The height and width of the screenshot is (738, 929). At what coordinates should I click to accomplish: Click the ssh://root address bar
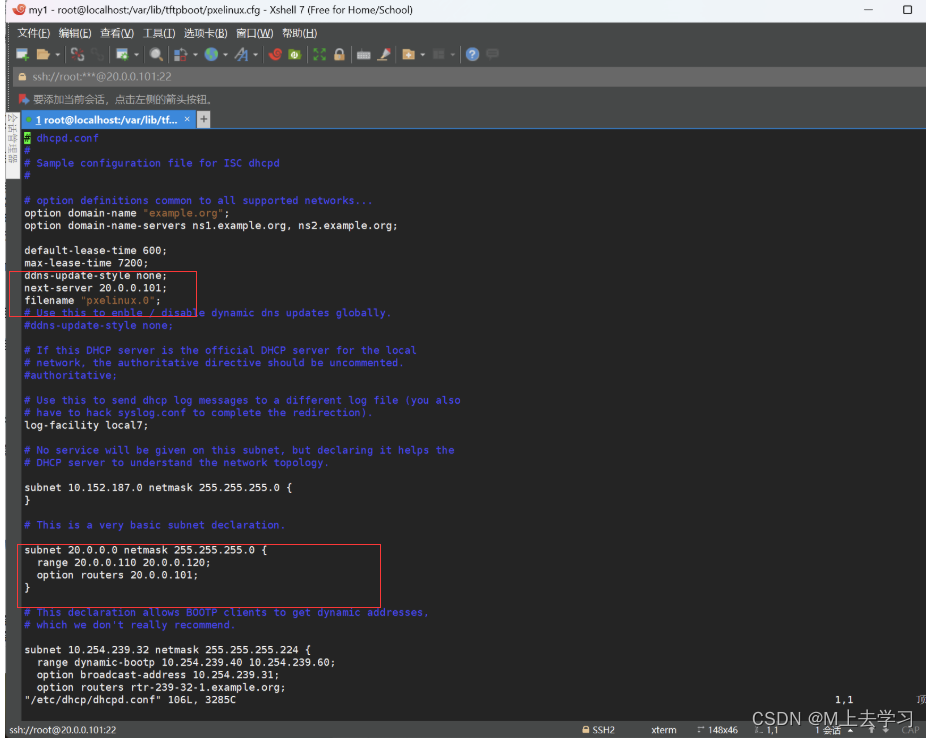[x=100, y=75]
